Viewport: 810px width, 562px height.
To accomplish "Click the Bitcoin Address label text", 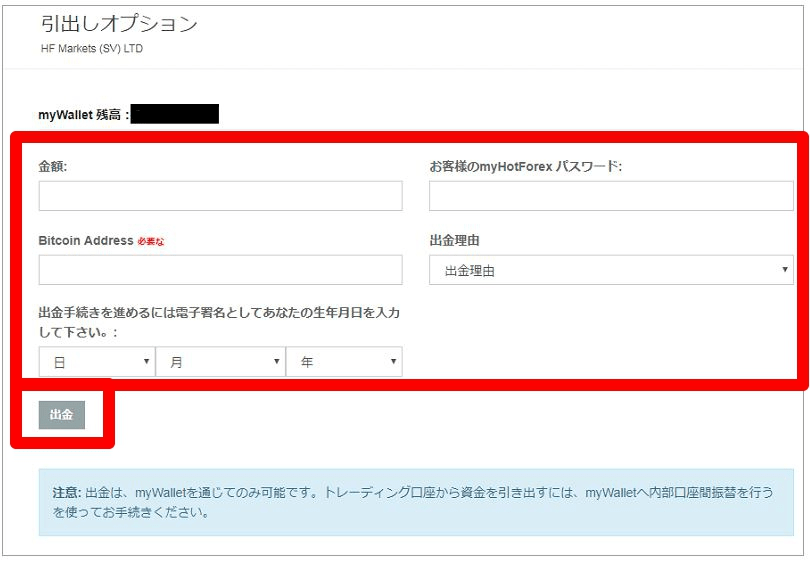I will 85,241.
